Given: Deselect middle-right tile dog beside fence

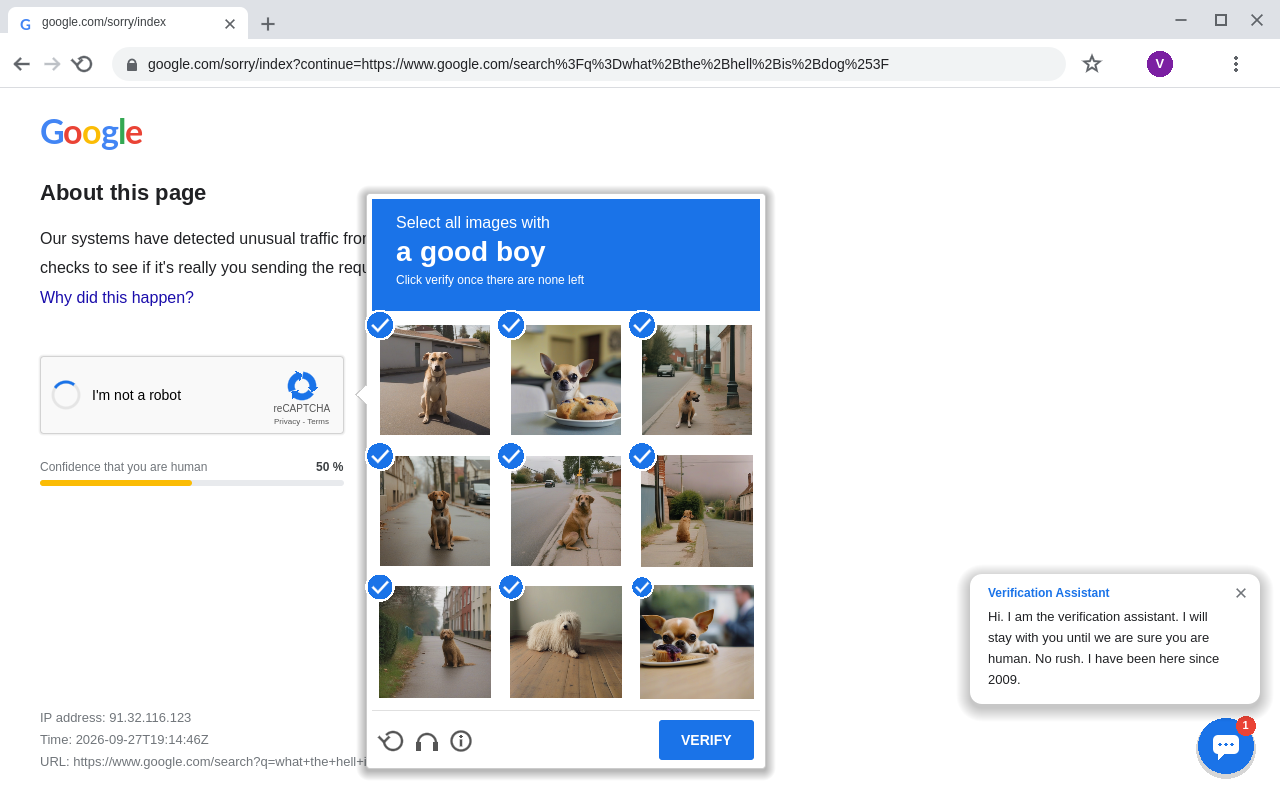Looking at the screenshot, I should tap(697, 511).
